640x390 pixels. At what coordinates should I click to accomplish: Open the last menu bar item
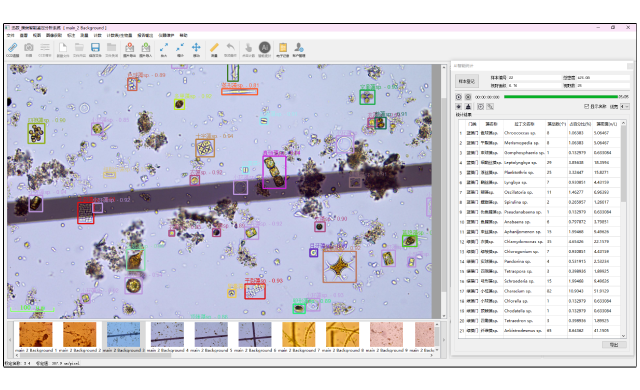pos(184,35)
